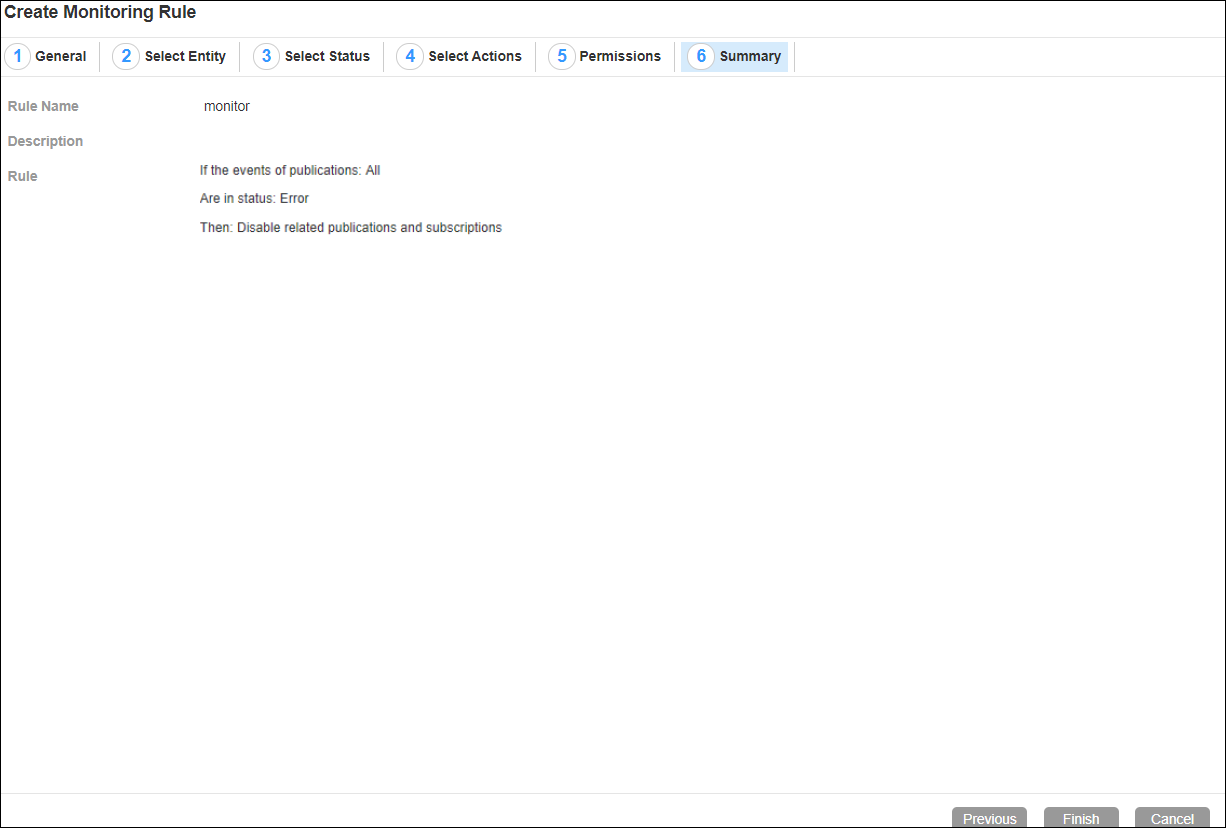Image resolution: width=1226 pixels, height=828 pixels.
Task: Click the step 2 number circle
Action: [126, 57]
